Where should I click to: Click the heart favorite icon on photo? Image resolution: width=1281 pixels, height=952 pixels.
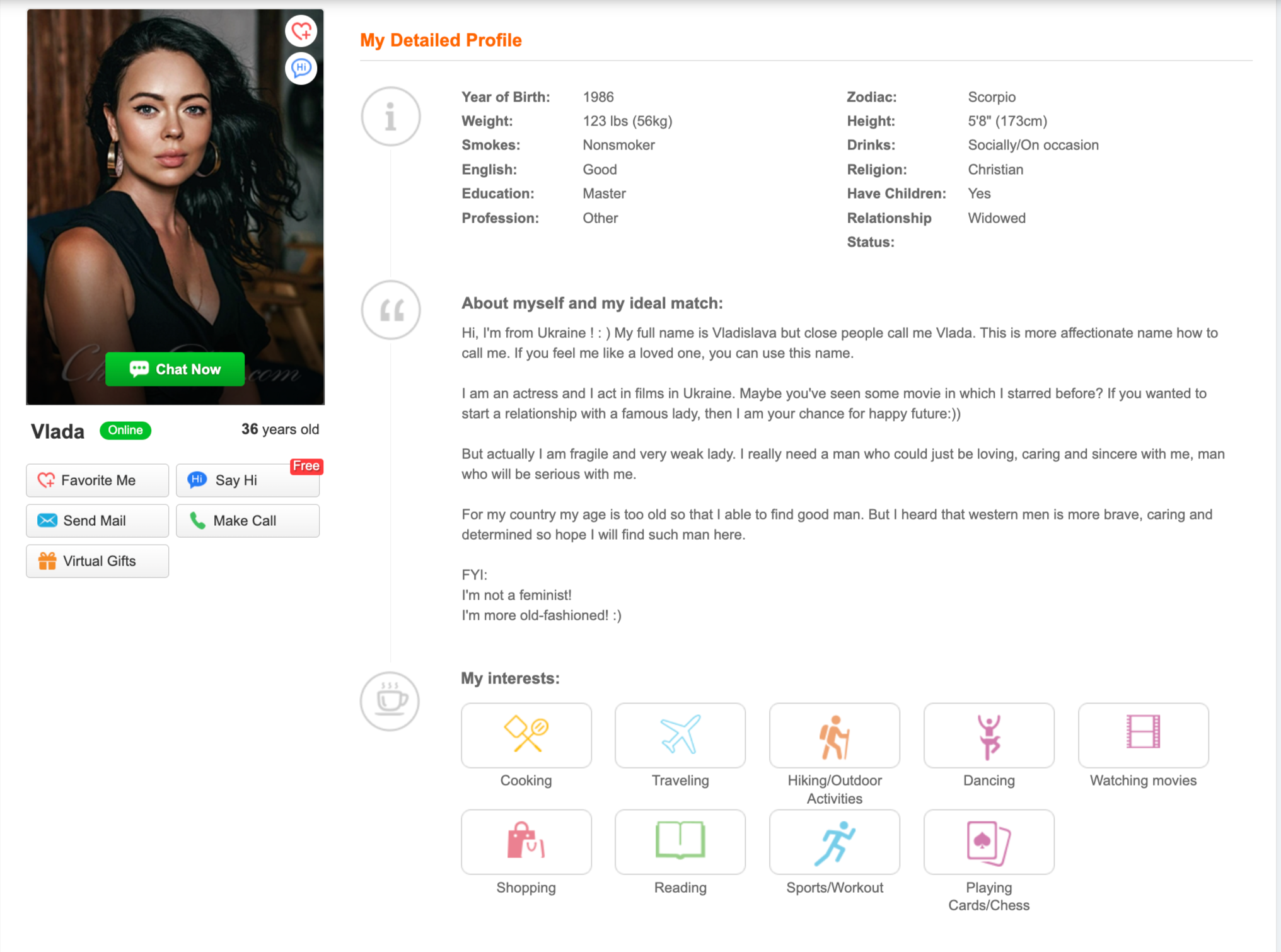pos(301,30)
